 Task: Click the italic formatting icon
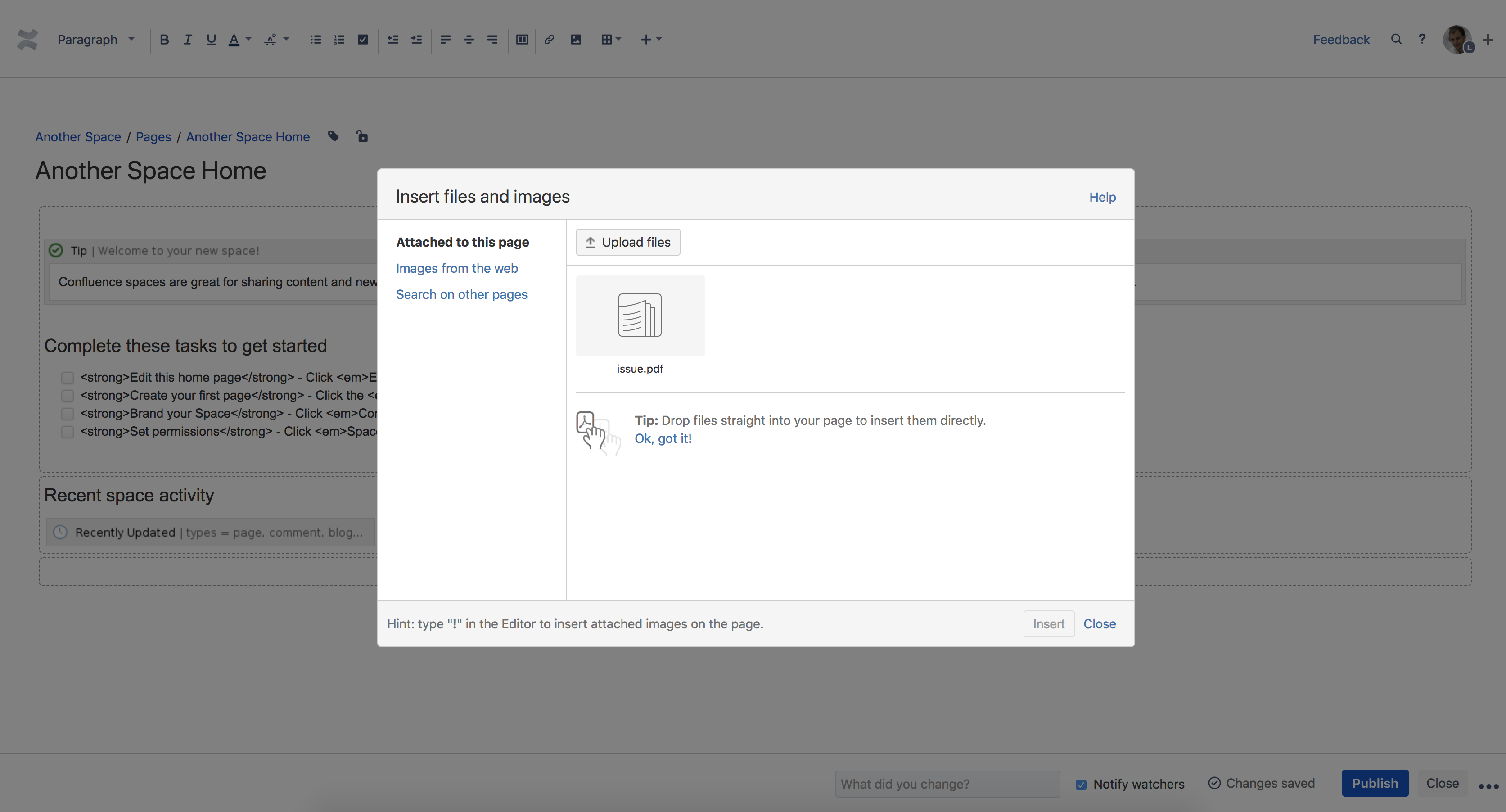point(188,39)
